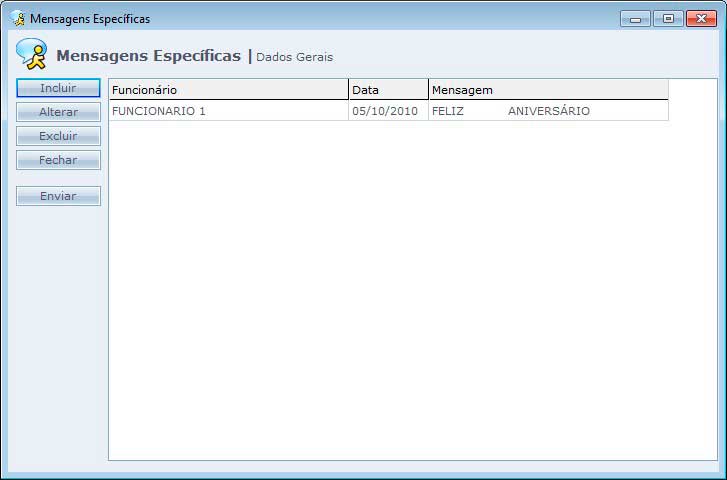
Task: Click the empty area below the list row
Action: click(x=410, y=290)
